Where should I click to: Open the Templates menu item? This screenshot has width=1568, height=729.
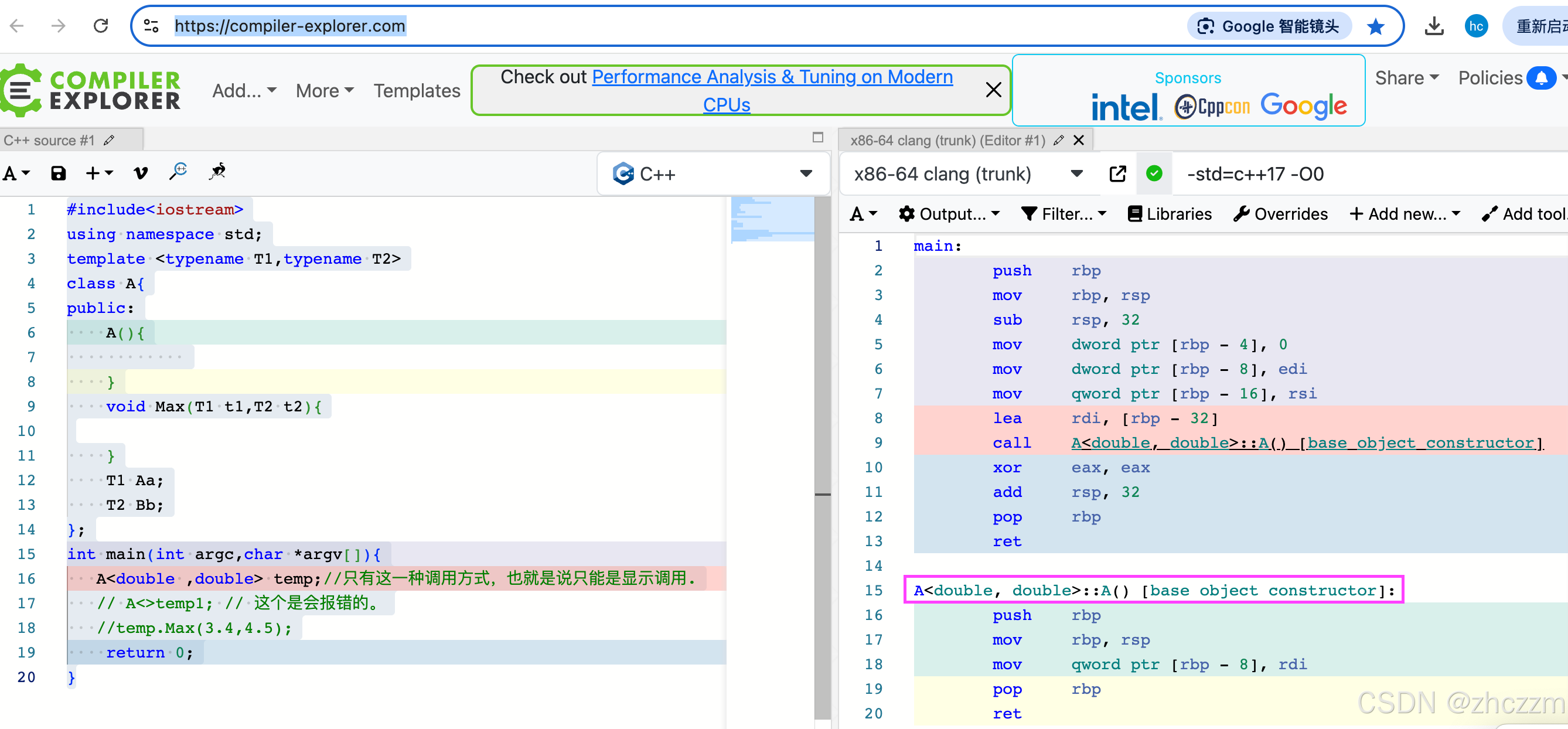(417, 91)
